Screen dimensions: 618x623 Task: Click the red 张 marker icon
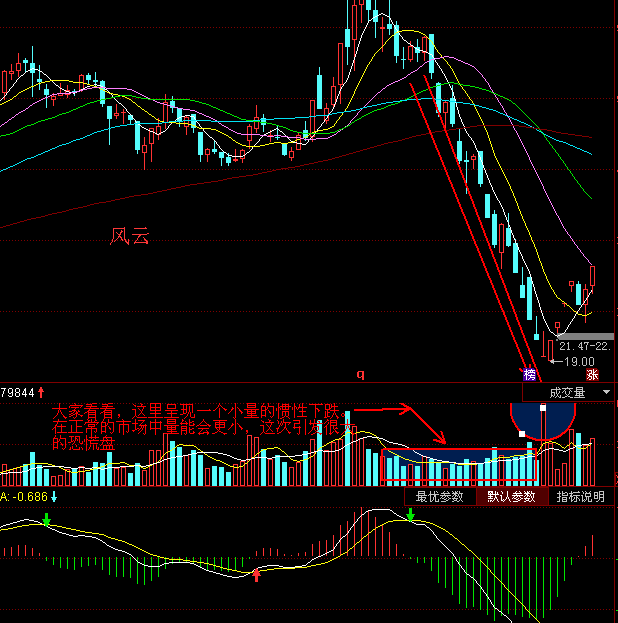pos(592,374)
